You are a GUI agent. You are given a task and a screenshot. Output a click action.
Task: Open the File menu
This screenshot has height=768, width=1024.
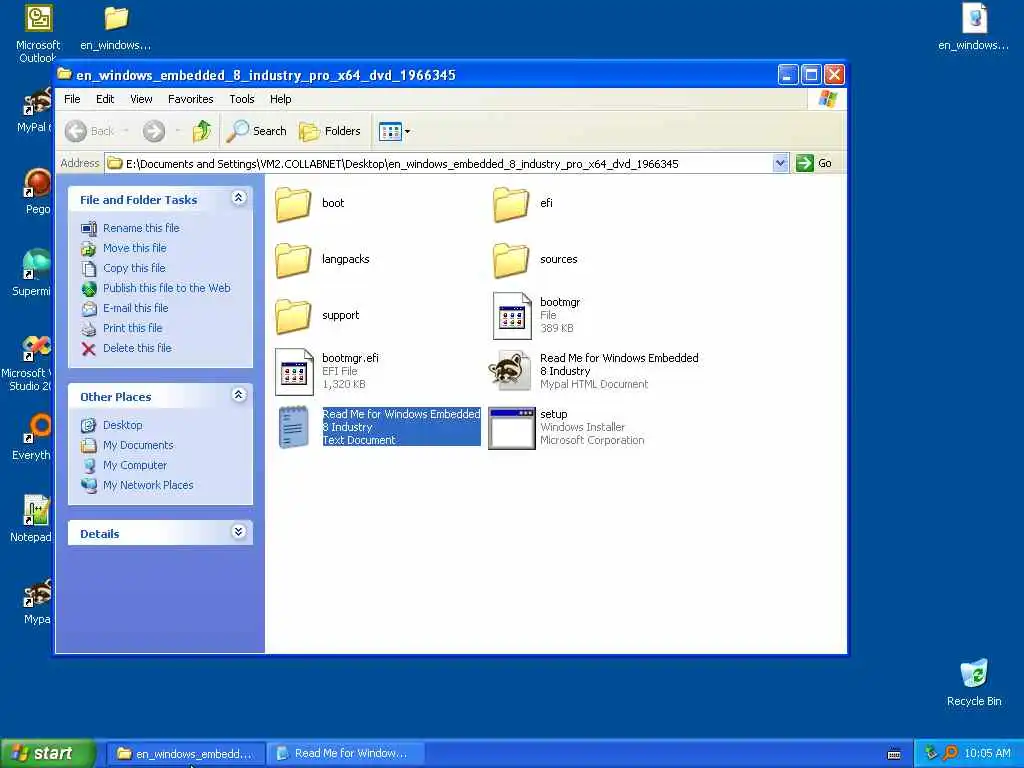coord(72,99)
